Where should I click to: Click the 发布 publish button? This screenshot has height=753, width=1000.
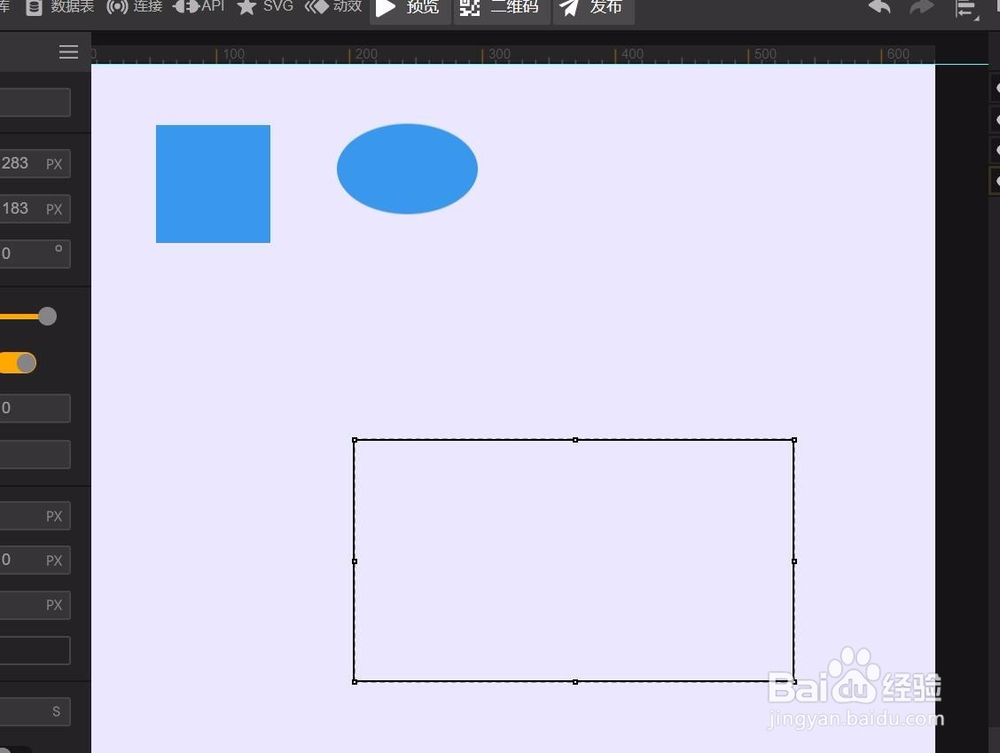pyautogui.click(x=593, y=8)
